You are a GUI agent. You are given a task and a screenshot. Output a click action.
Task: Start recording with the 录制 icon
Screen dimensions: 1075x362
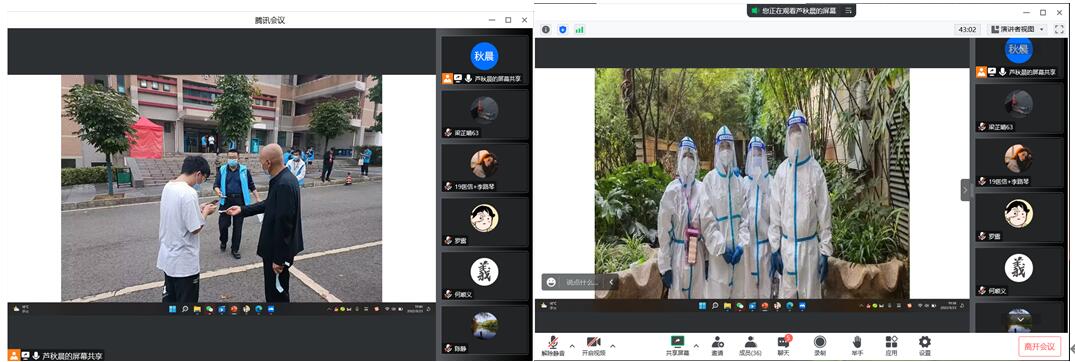820,345
